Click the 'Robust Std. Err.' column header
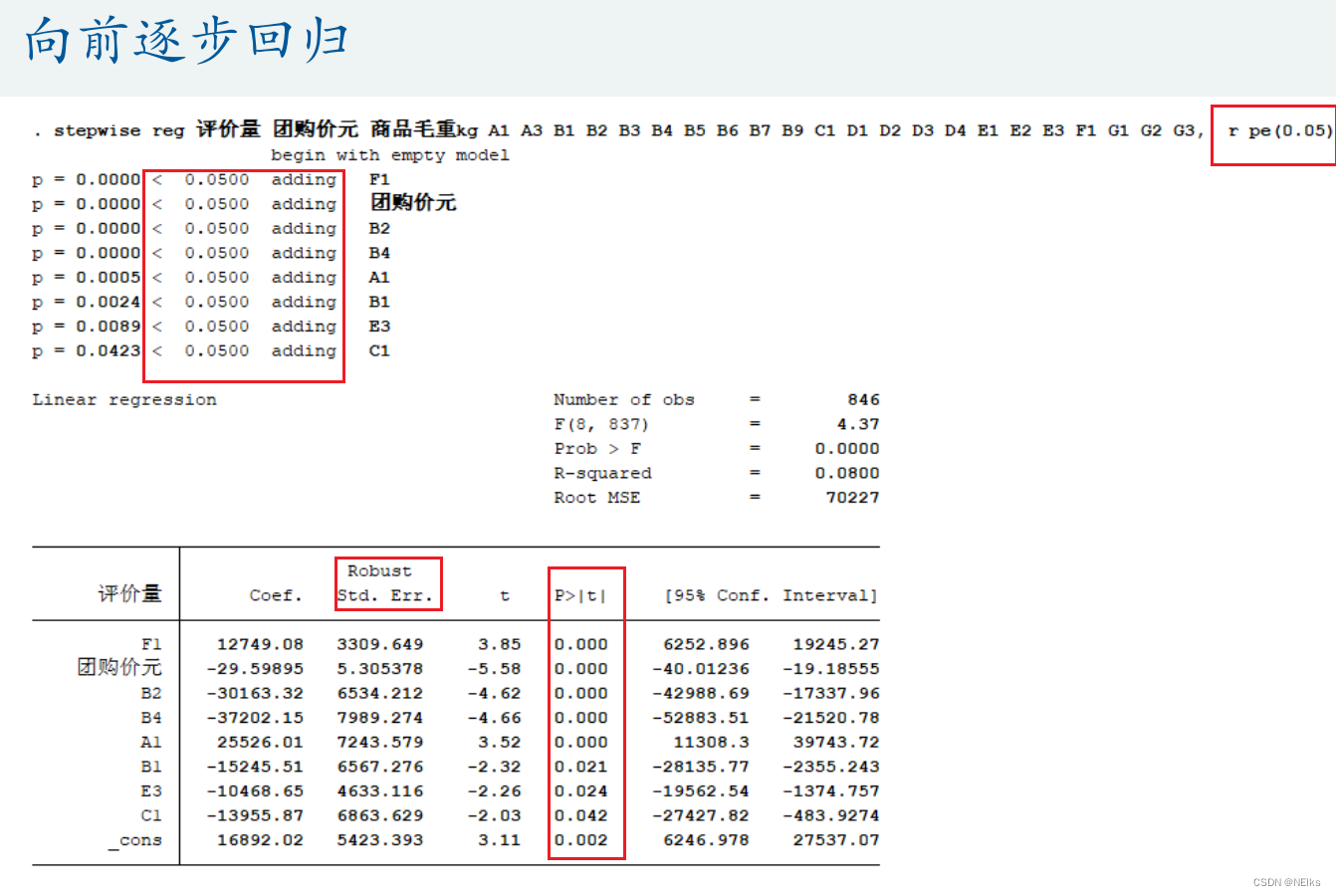 click(x=384, y=583)
